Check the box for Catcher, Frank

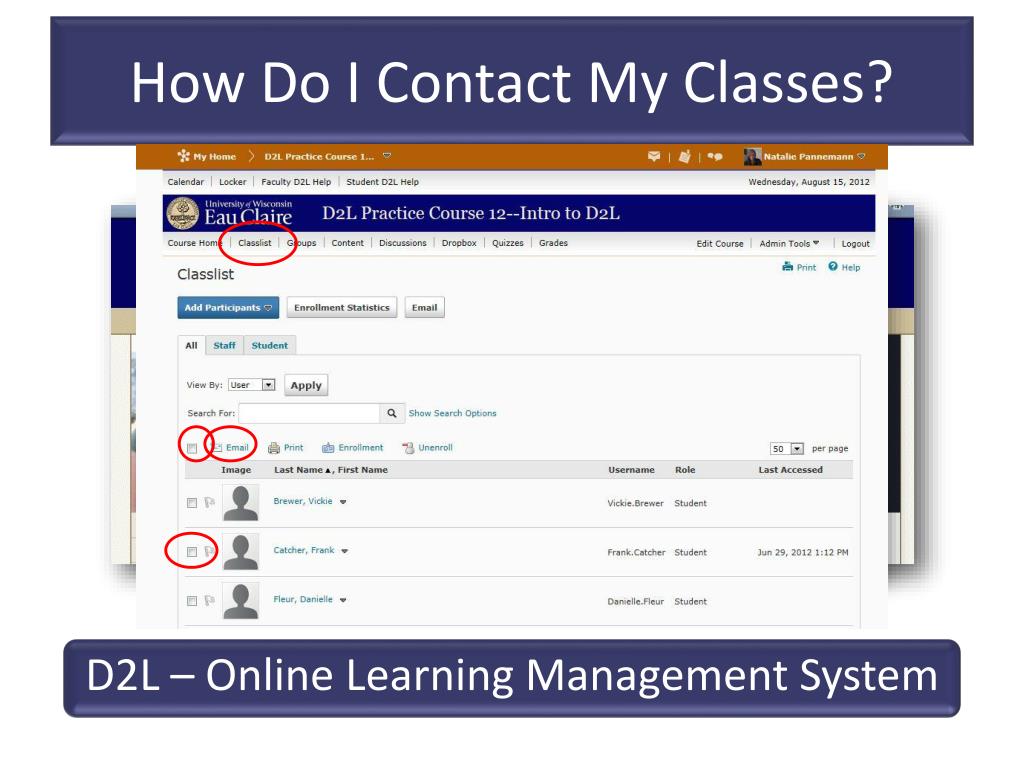(x=192, y=552)
